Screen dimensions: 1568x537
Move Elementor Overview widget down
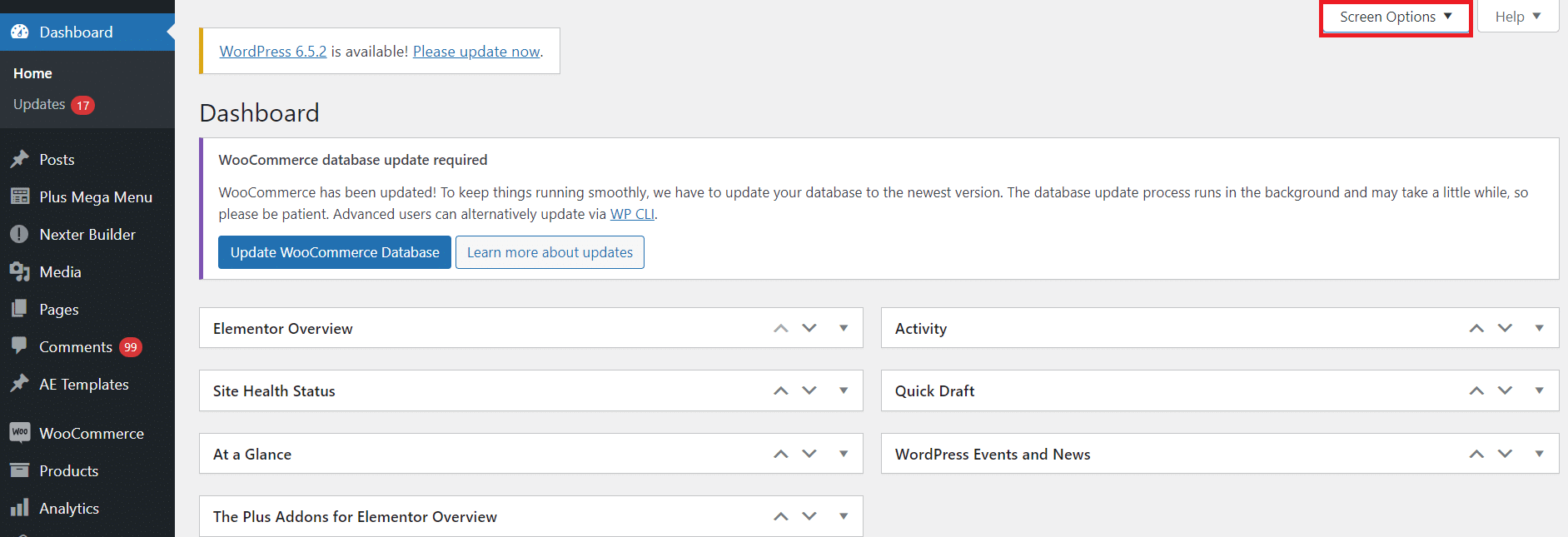point(809,328)
